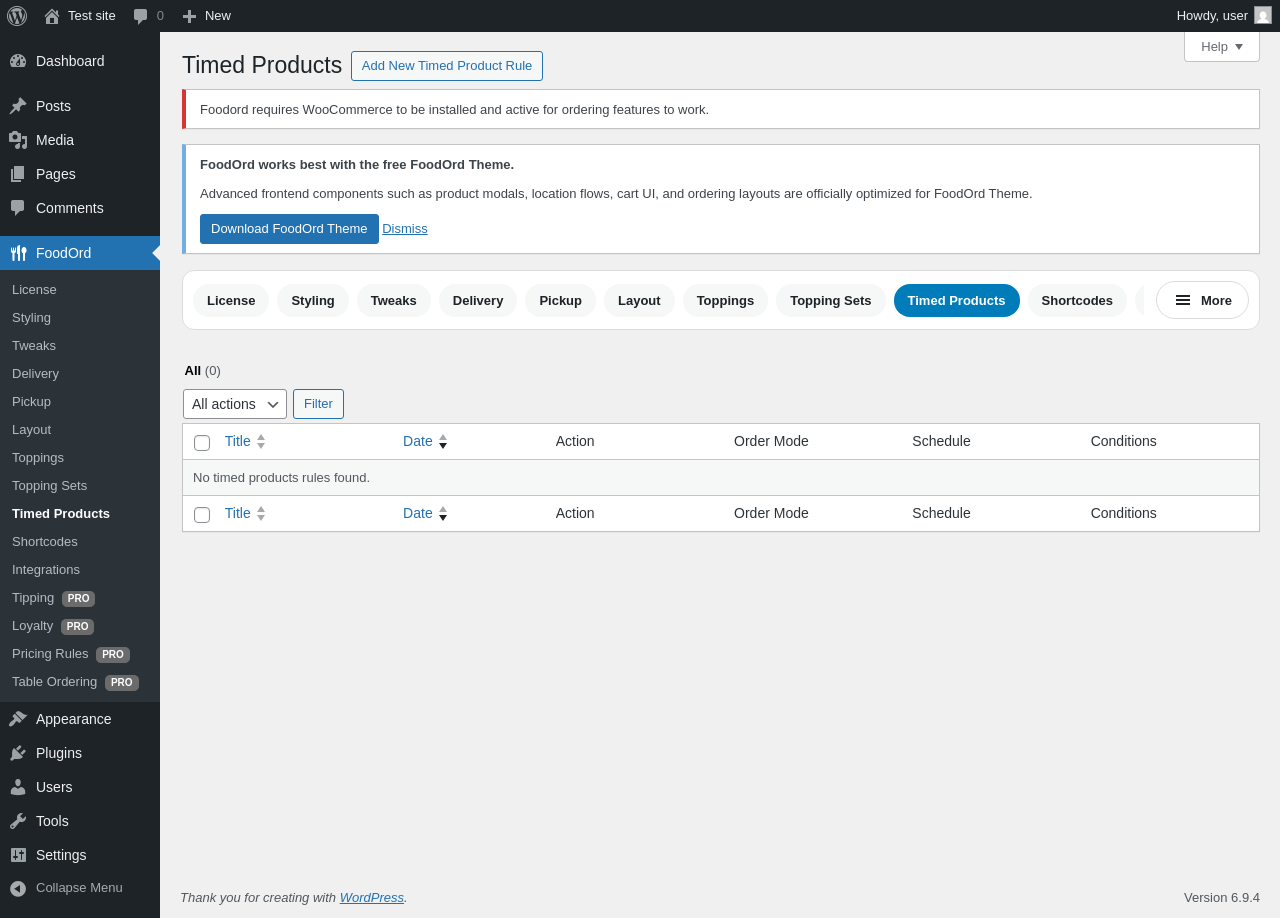Click the Dashboard gauge icon
This screenshot has height=918, width=1280.
(x=18, y=61)
